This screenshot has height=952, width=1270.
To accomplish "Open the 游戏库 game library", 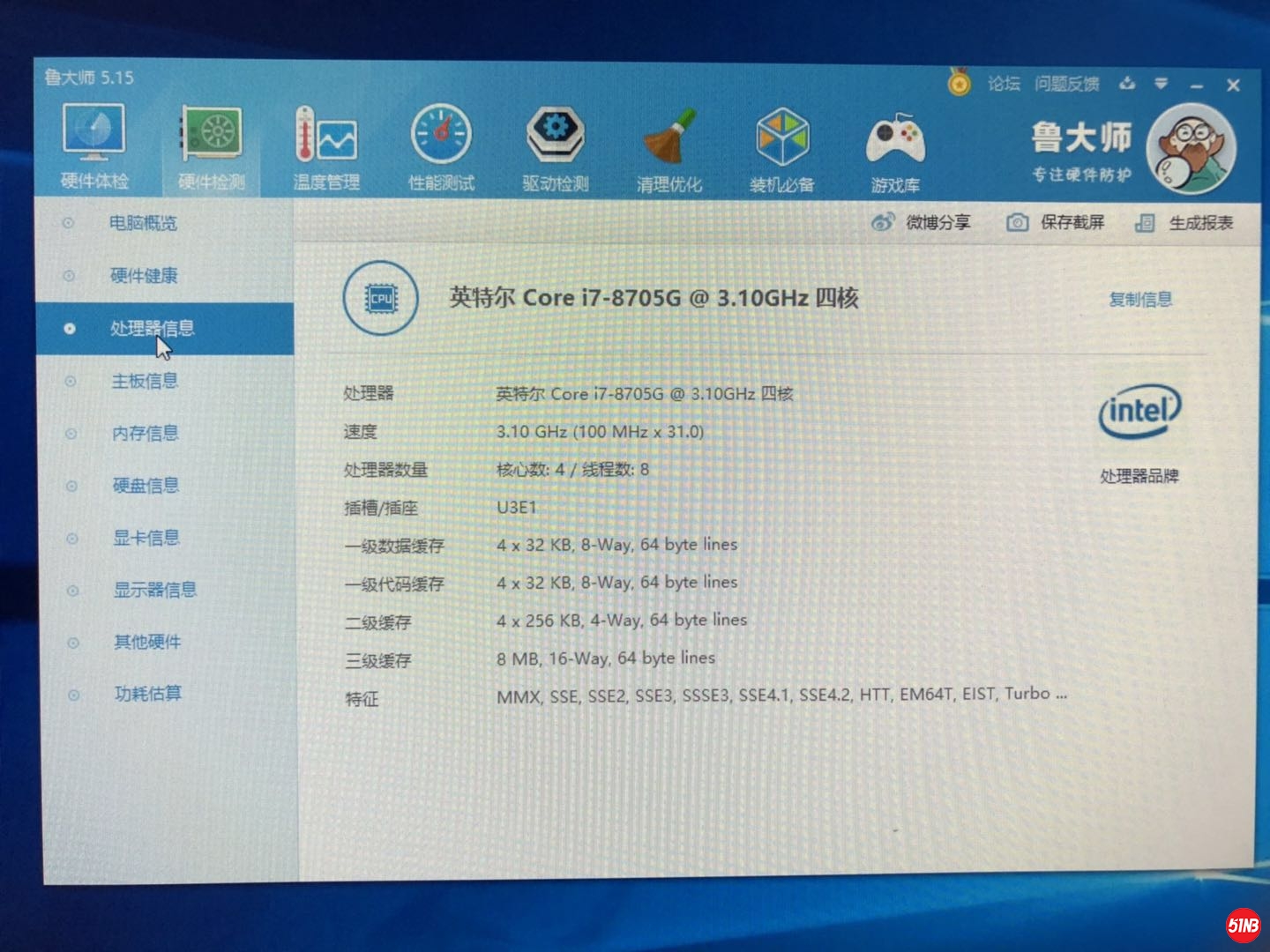I will tap(896, 145).
